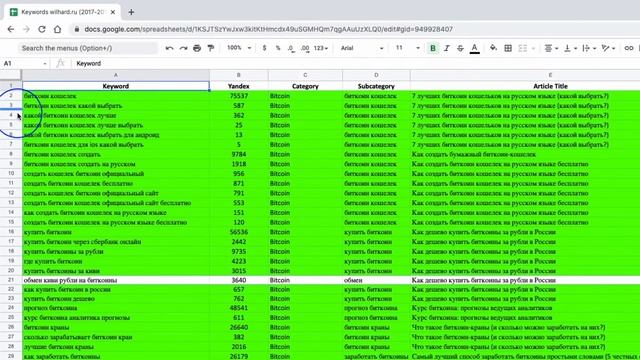640x360 pixels.
Task: Select row 21 header
Action: coord(11,280)
